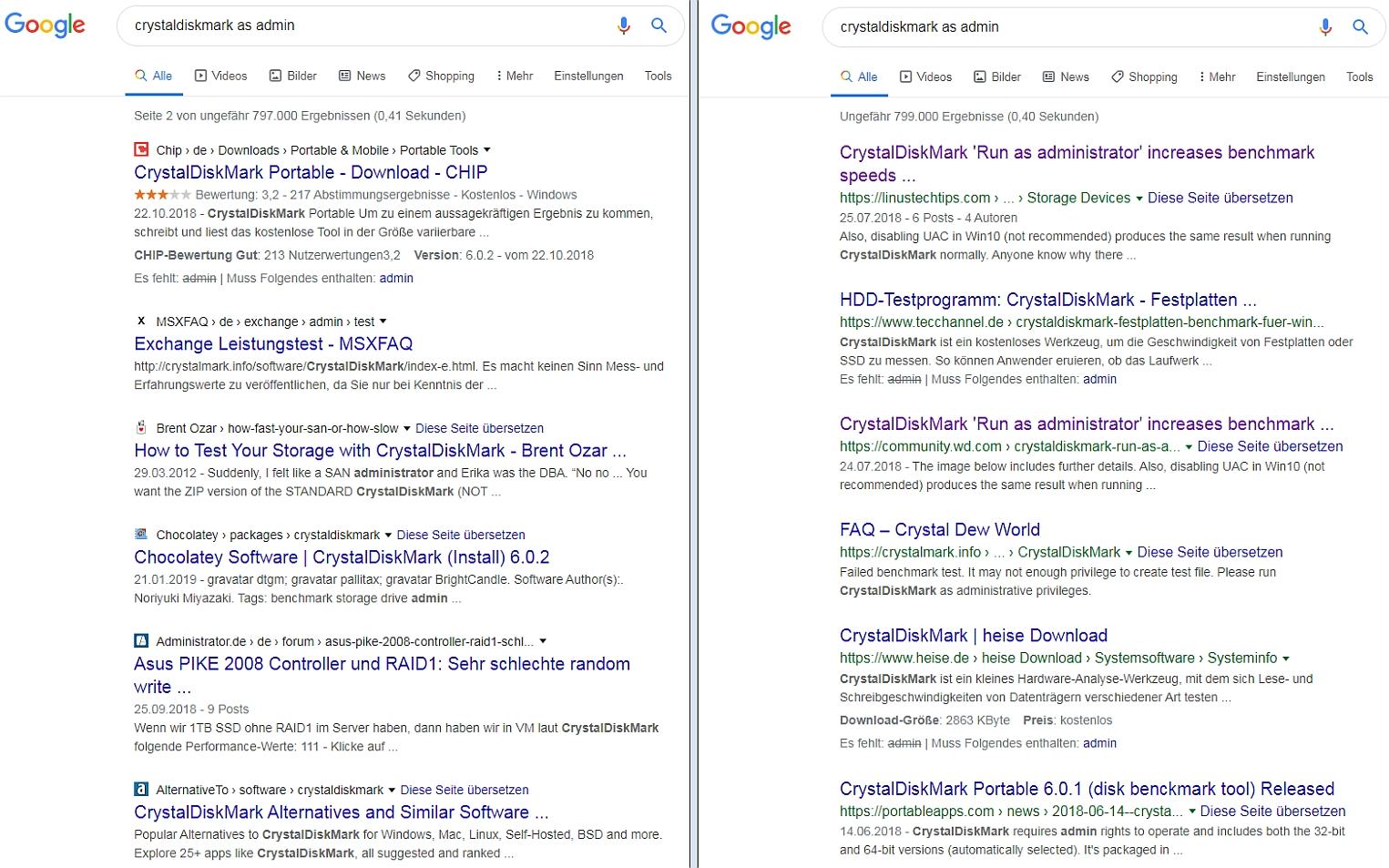1389x868 pixels.
Task: Open the dropdown arrow after linustechtips Storage Devices
Action: [1139, 198]
